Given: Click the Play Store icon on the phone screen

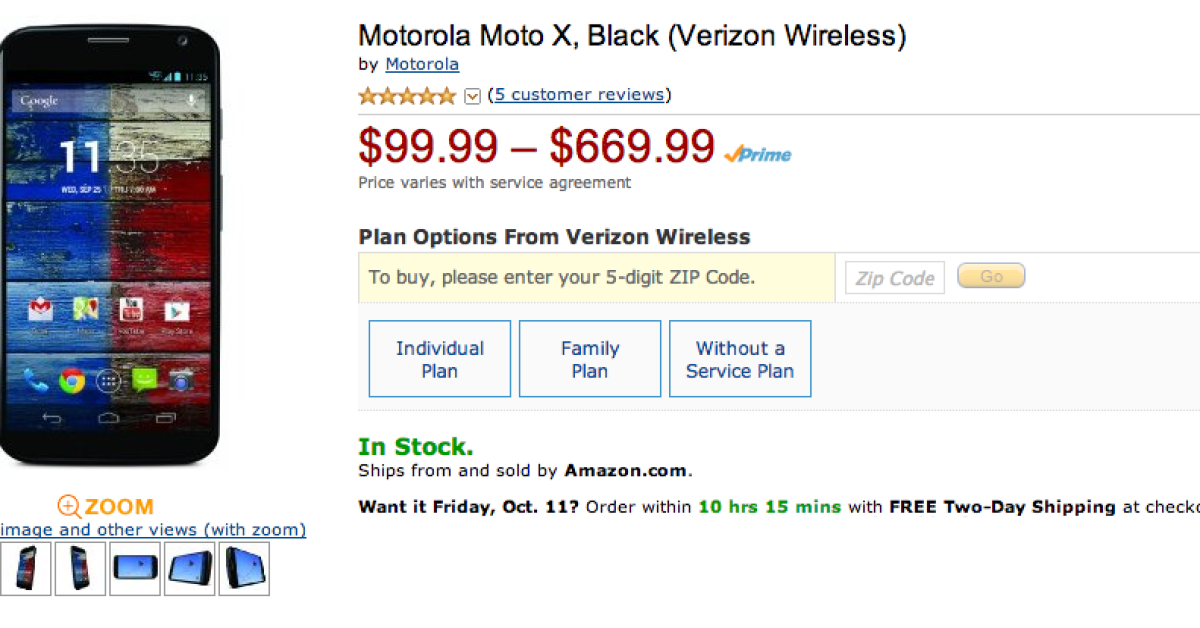Looking at the screenshot, I should point(177,311).
